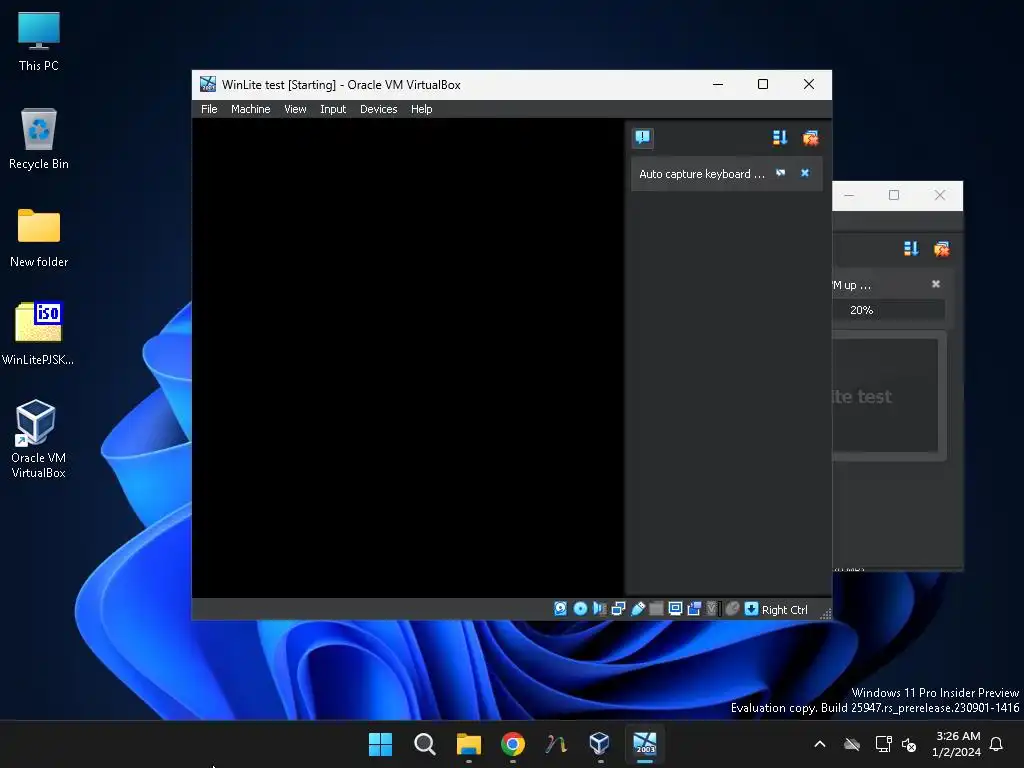Click the virtualization features V icon

pyautogui.click(x=713, y=609)
